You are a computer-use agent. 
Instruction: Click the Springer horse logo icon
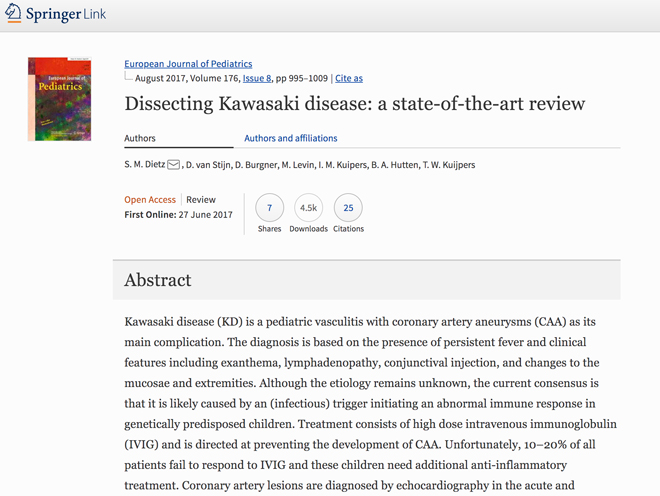13,13
